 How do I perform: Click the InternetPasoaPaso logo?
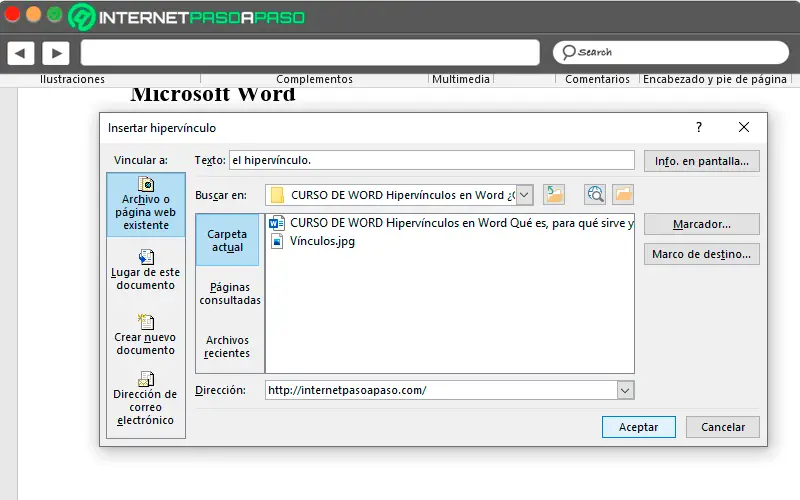(187, 17)
